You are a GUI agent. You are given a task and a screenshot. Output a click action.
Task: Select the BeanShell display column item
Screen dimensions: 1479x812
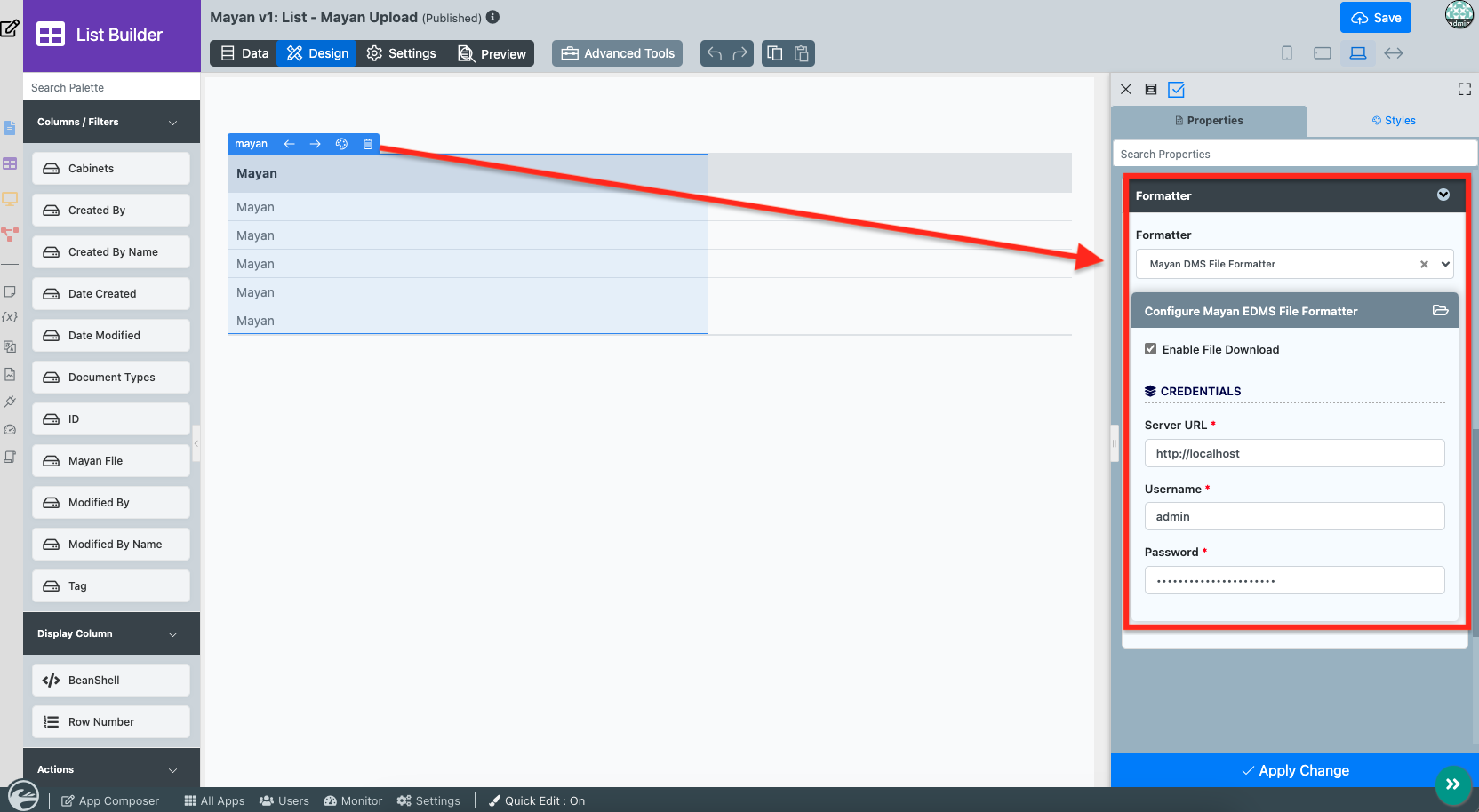[111, 681]
